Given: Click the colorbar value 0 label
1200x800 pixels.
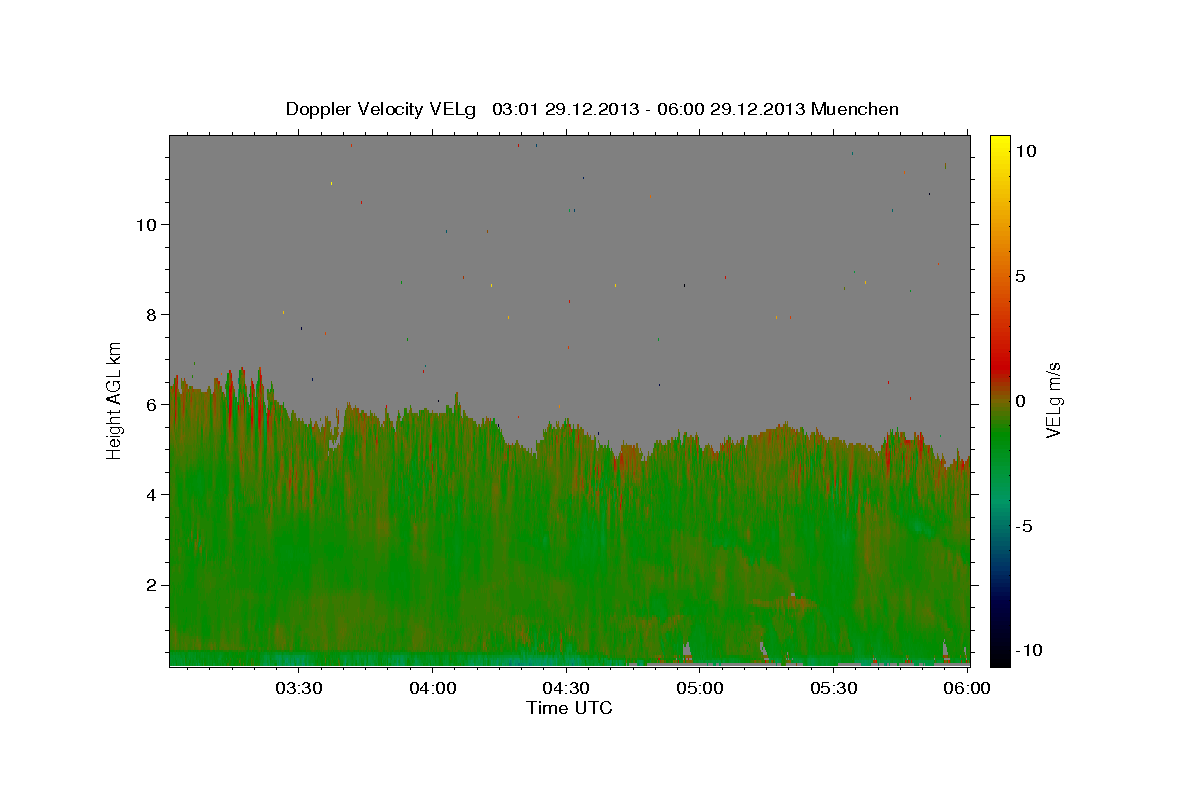Looking at the screenshot, I should 1021,400.
